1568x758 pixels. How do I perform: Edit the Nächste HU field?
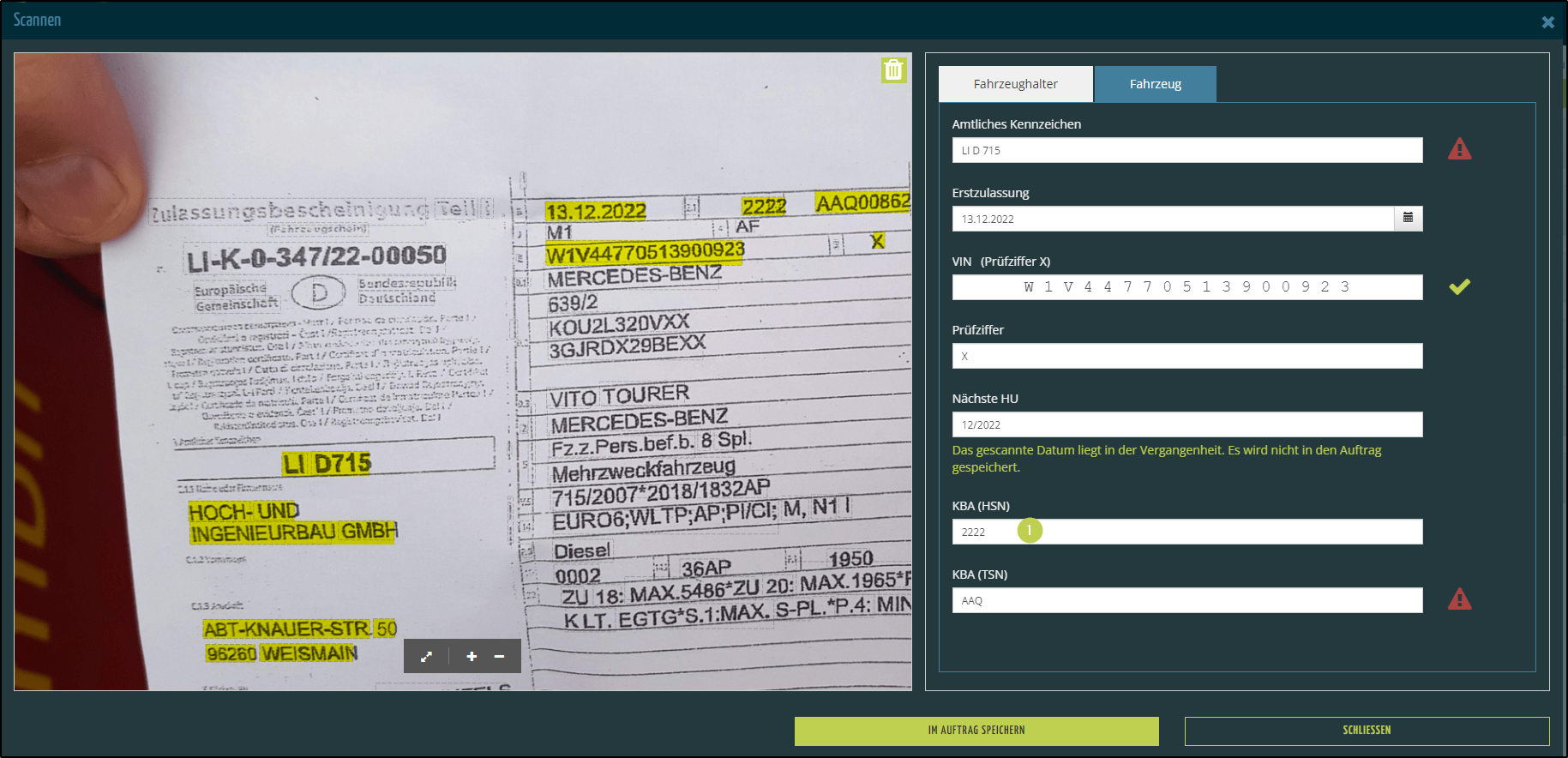coord(1187,424)
